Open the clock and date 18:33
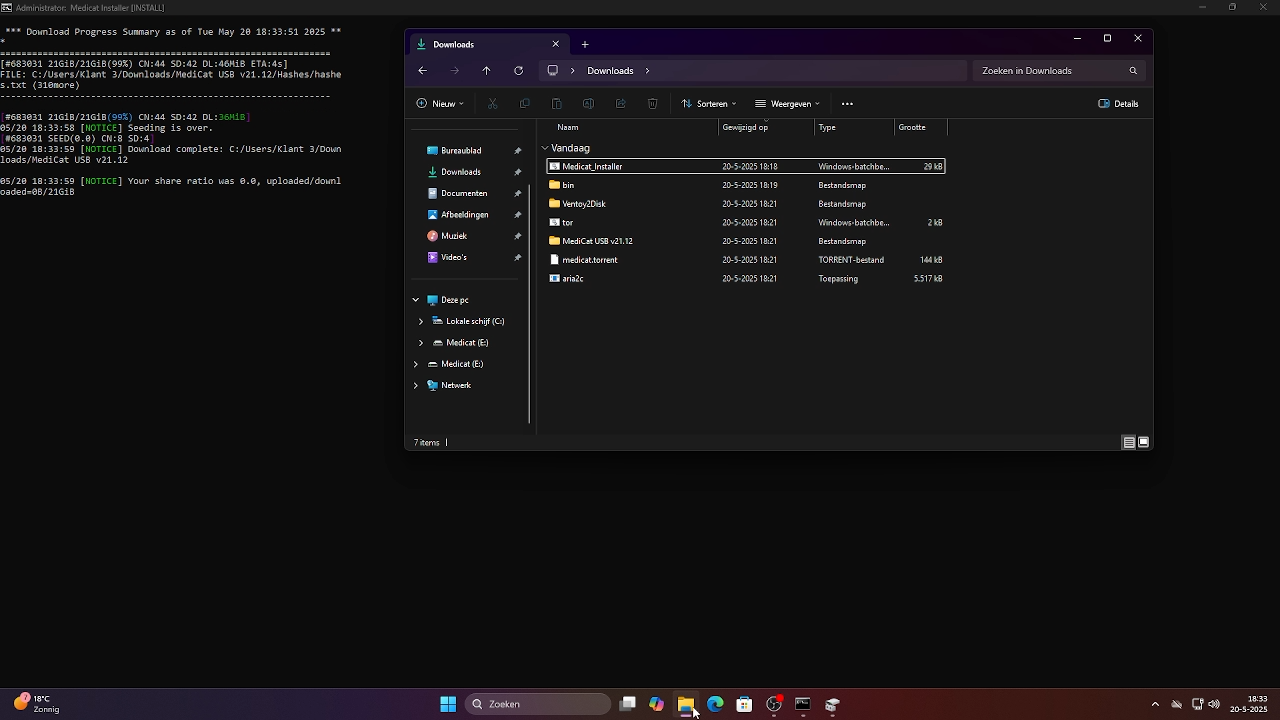Image resolution: width=1280 pixels, height=720 pixels. pos(1249,704)
